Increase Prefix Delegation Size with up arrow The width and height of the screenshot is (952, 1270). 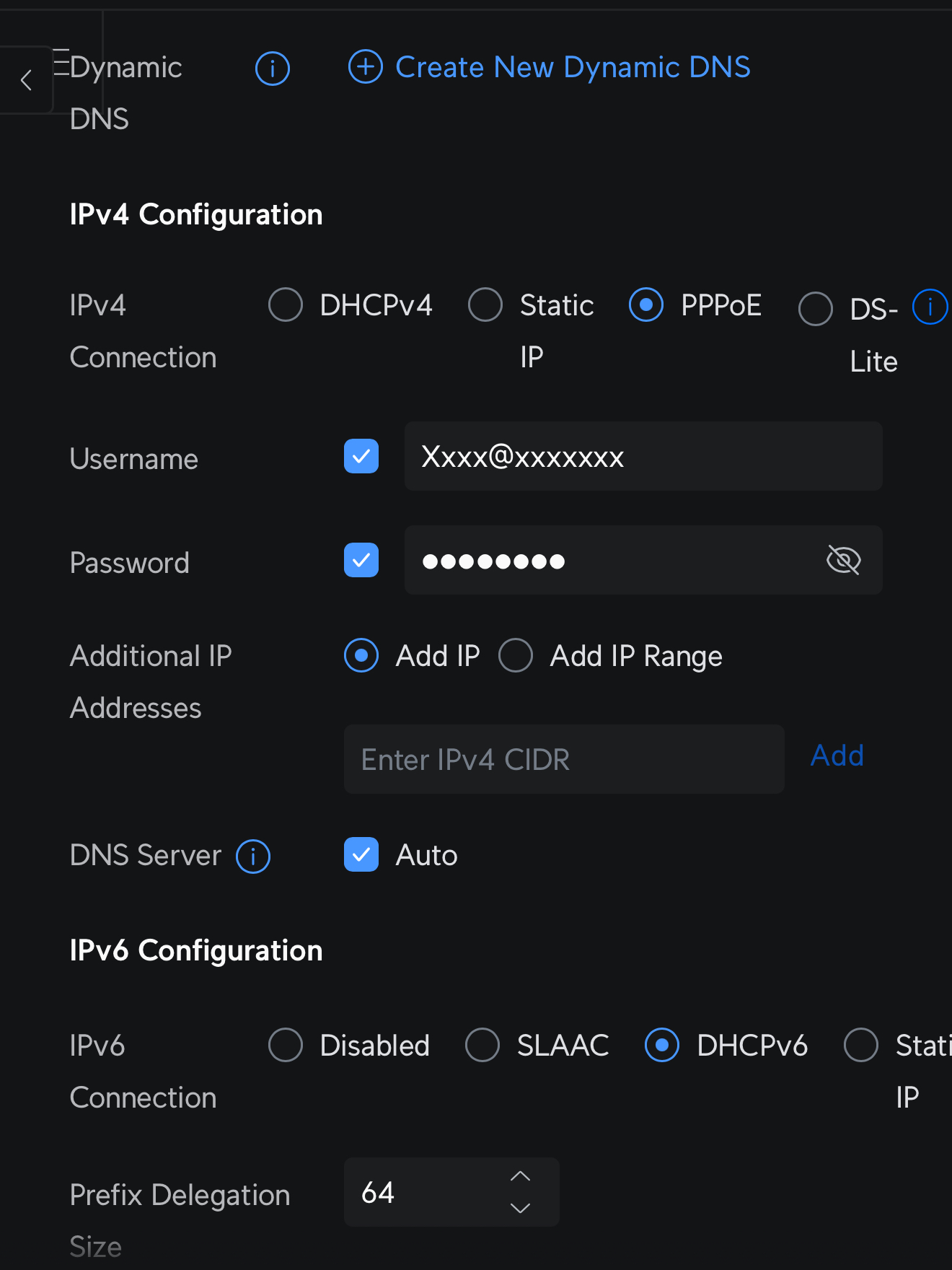(x=520, y=1176)
